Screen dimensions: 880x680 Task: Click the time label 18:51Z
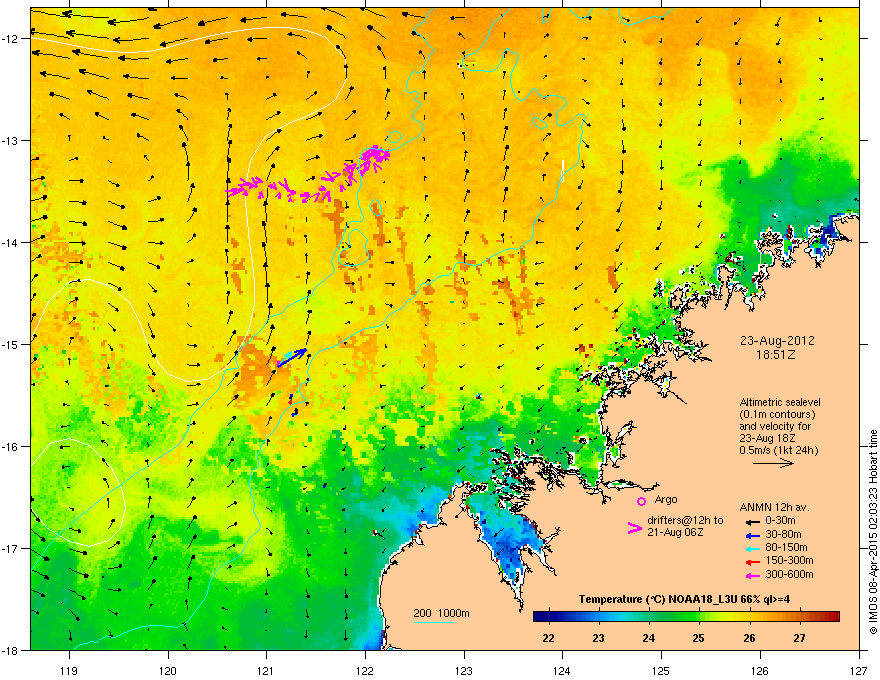776,355
